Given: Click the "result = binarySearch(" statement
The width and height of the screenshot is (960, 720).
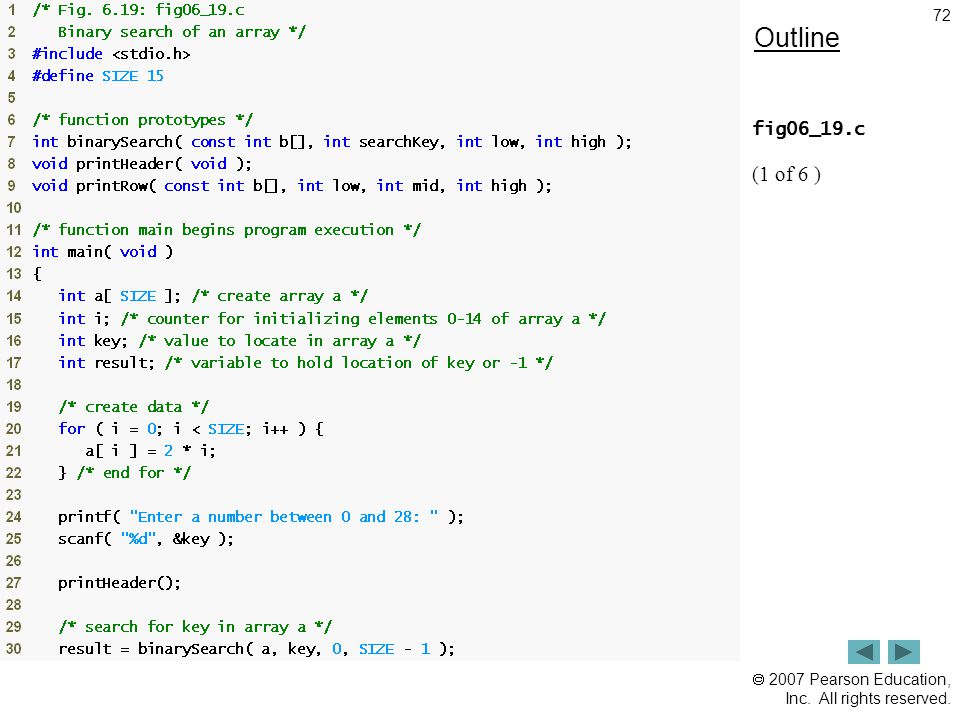Looking at the screenshot, I should click(x=257, y=649).
